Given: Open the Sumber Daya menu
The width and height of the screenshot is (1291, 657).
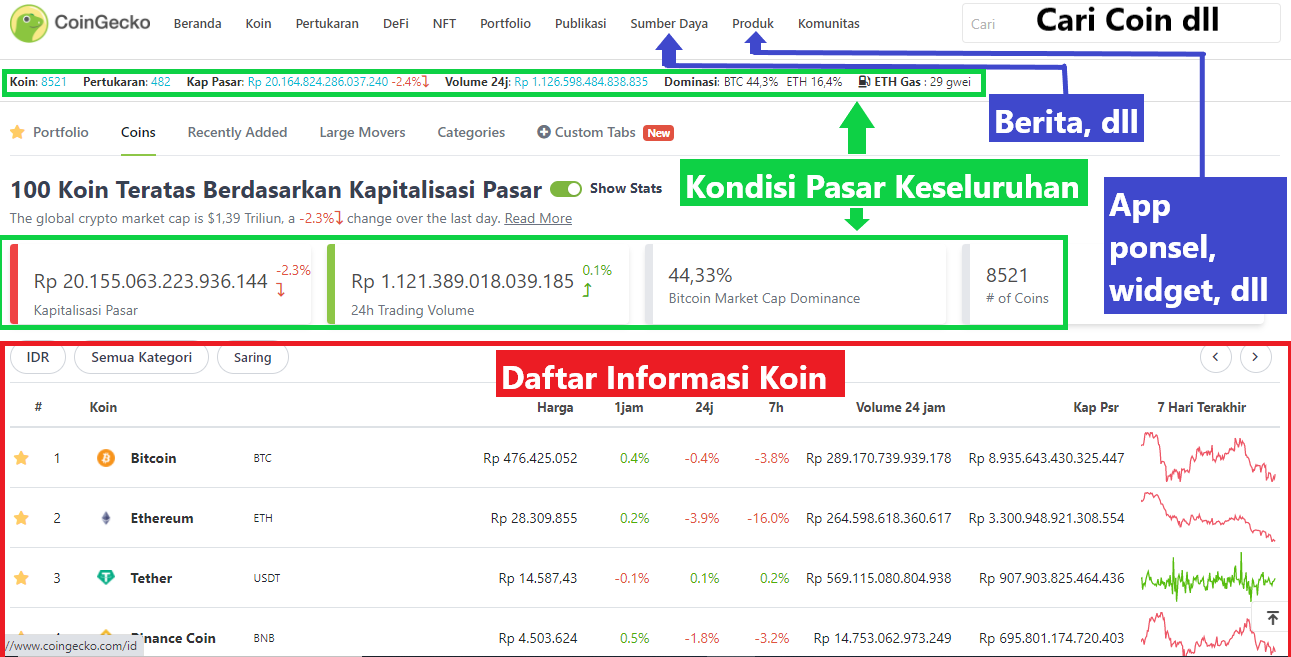Looking at the screenshot, I should click(669, 23).
